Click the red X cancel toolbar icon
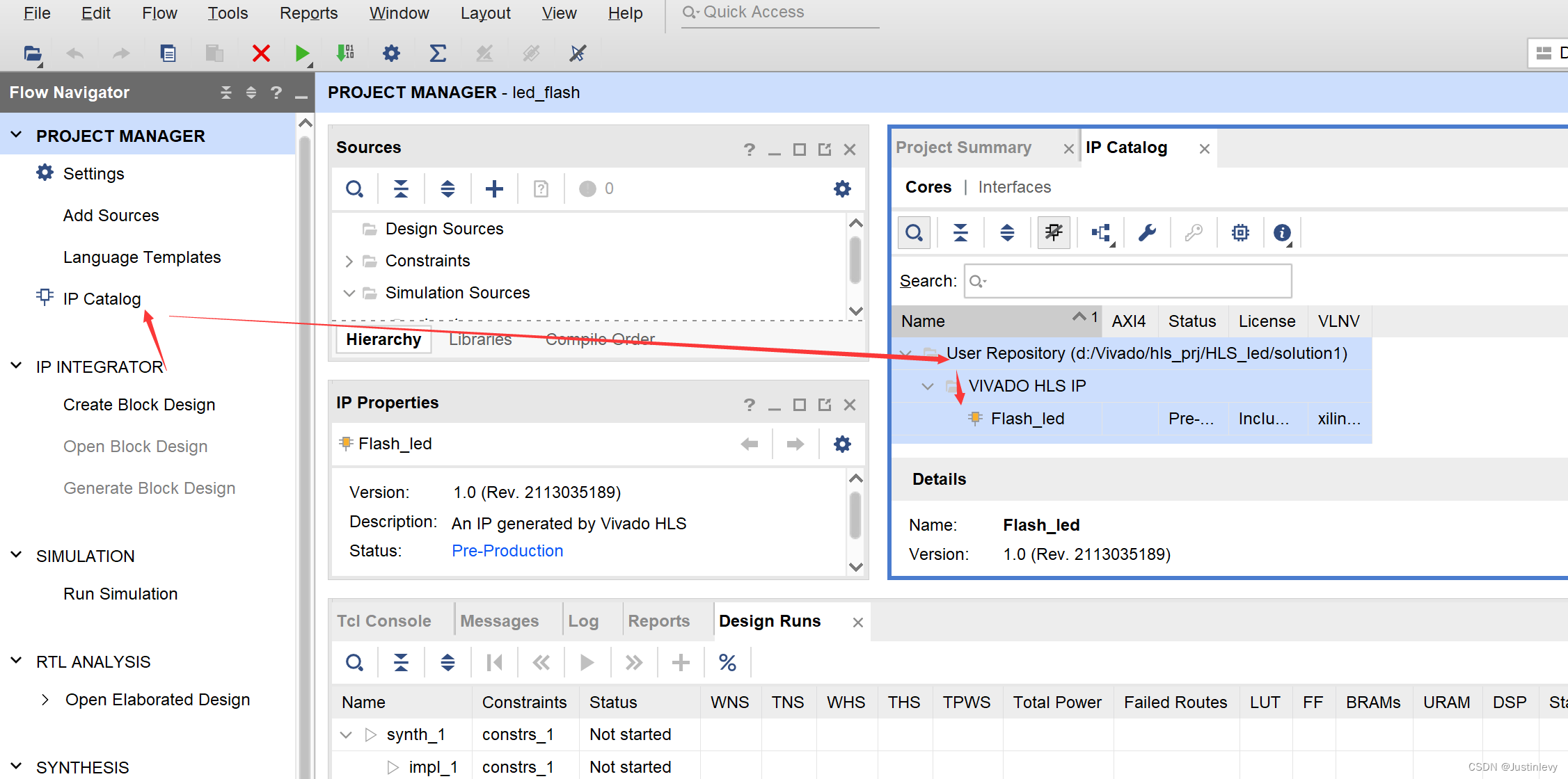1568x779 pixels. pos(261,54)
